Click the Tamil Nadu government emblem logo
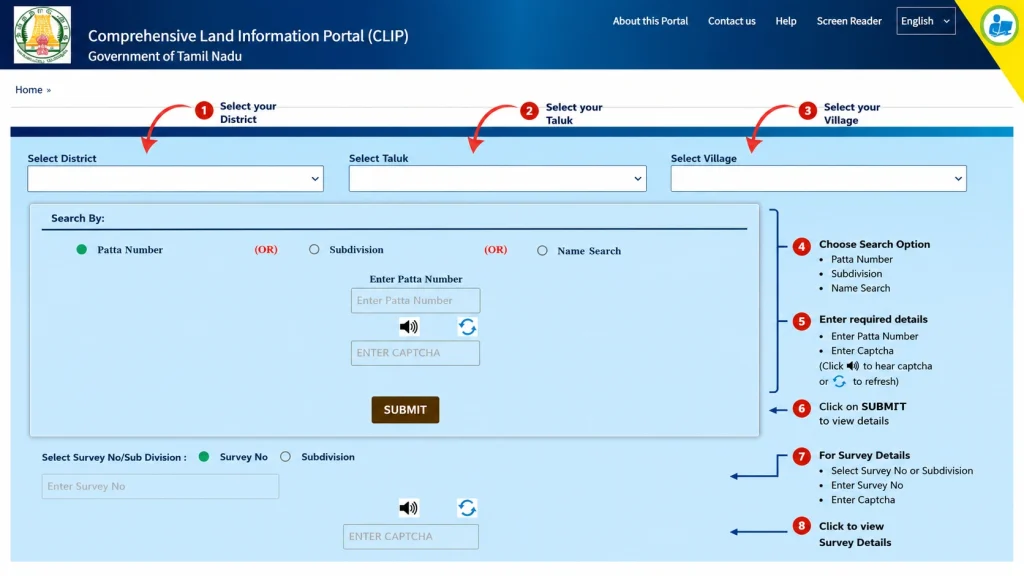 pos(42,35)
